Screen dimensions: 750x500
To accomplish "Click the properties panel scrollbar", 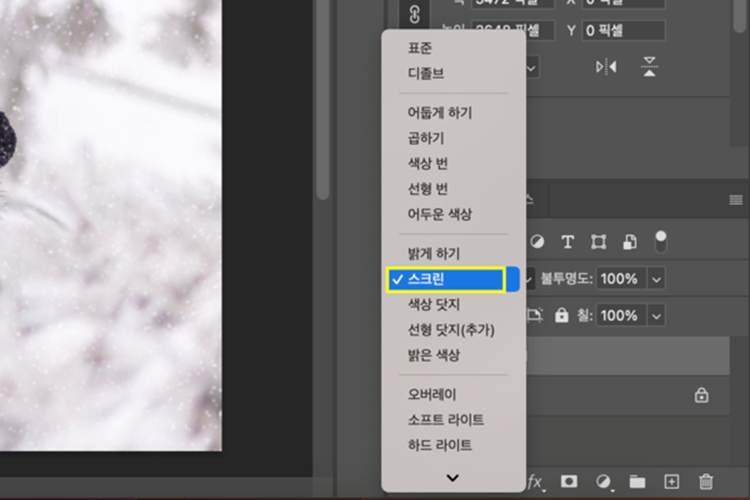I will (739, 16).
